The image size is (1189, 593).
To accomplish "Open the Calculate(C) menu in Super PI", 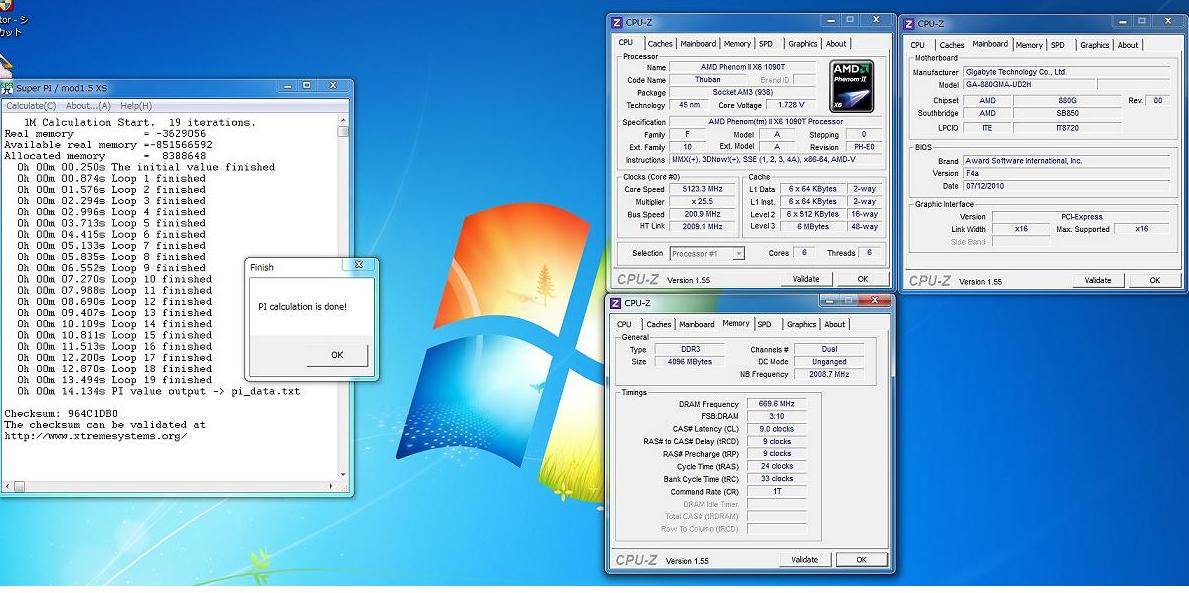I will coord(31,106).
